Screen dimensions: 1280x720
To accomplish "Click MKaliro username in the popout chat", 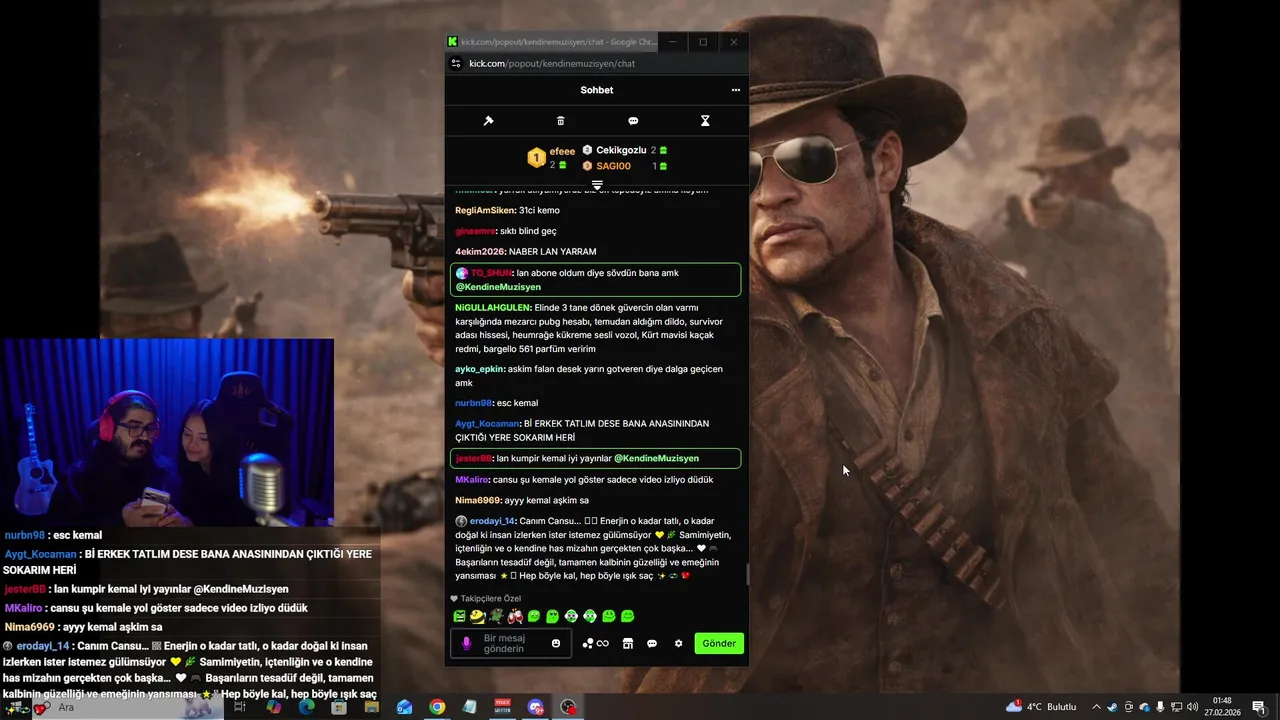I will click(472, 479).
